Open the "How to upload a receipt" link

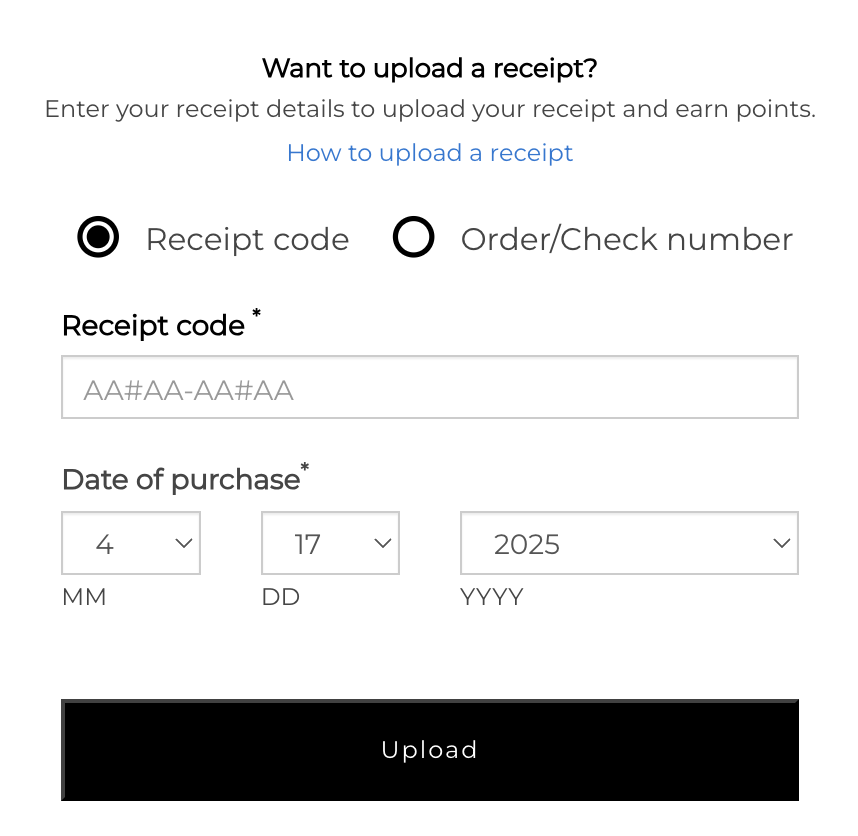429,153
